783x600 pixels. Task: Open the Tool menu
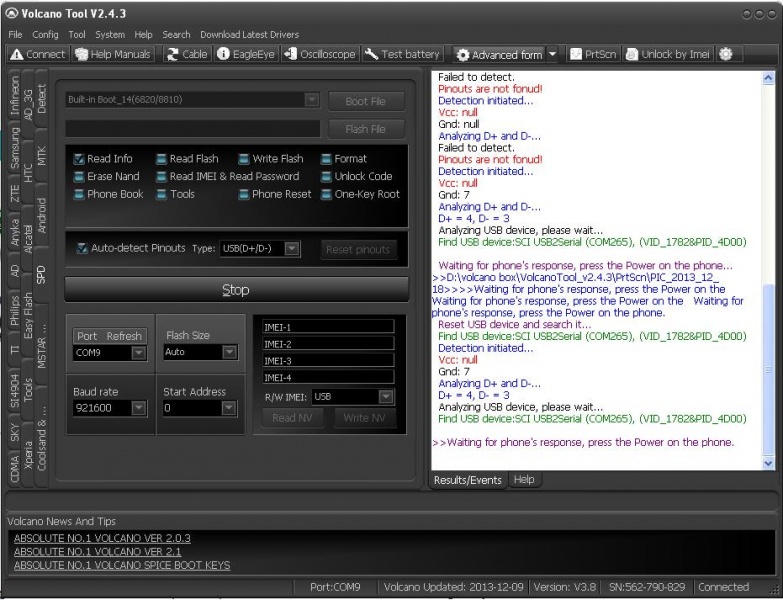tap(77, 34)
